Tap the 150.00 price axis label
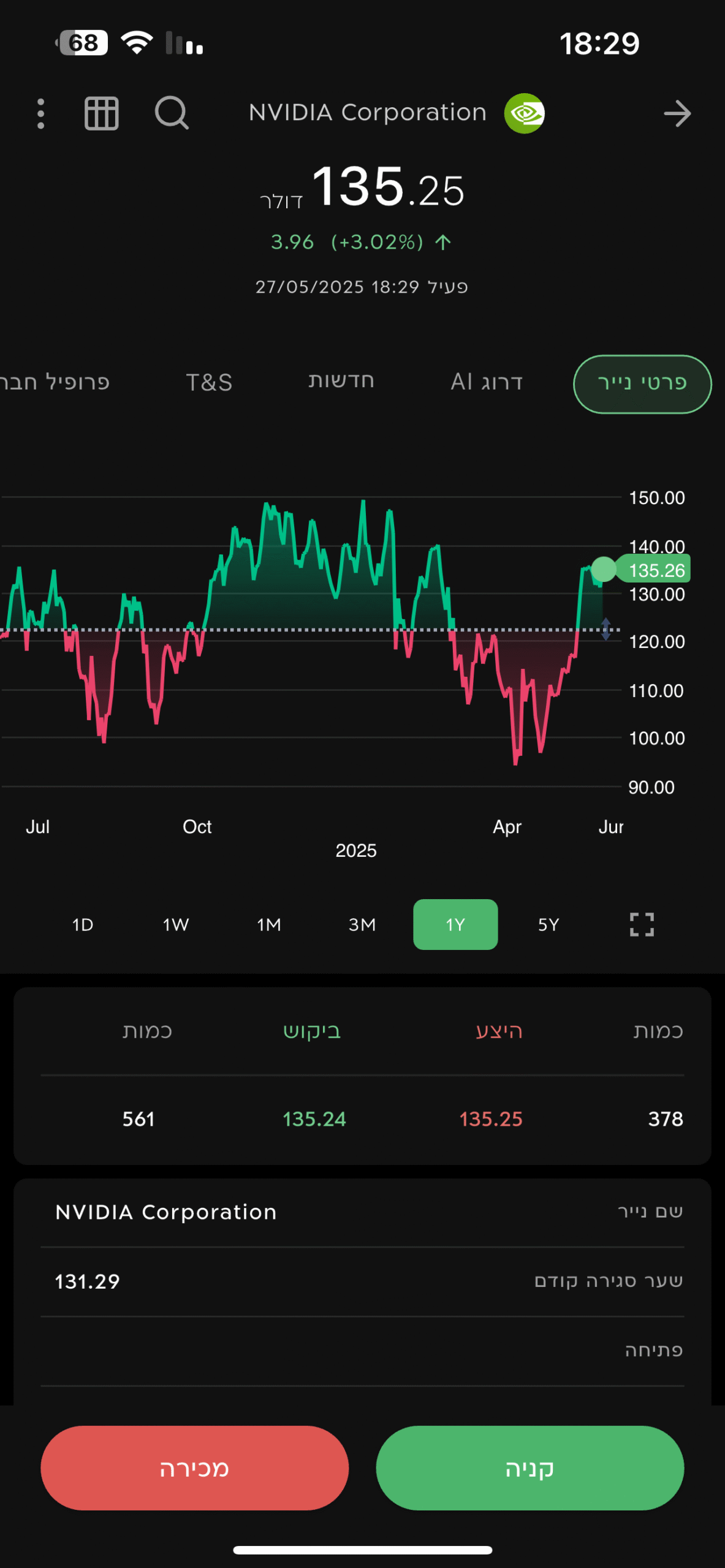725x1568 pixels. (x=657, y=497)
